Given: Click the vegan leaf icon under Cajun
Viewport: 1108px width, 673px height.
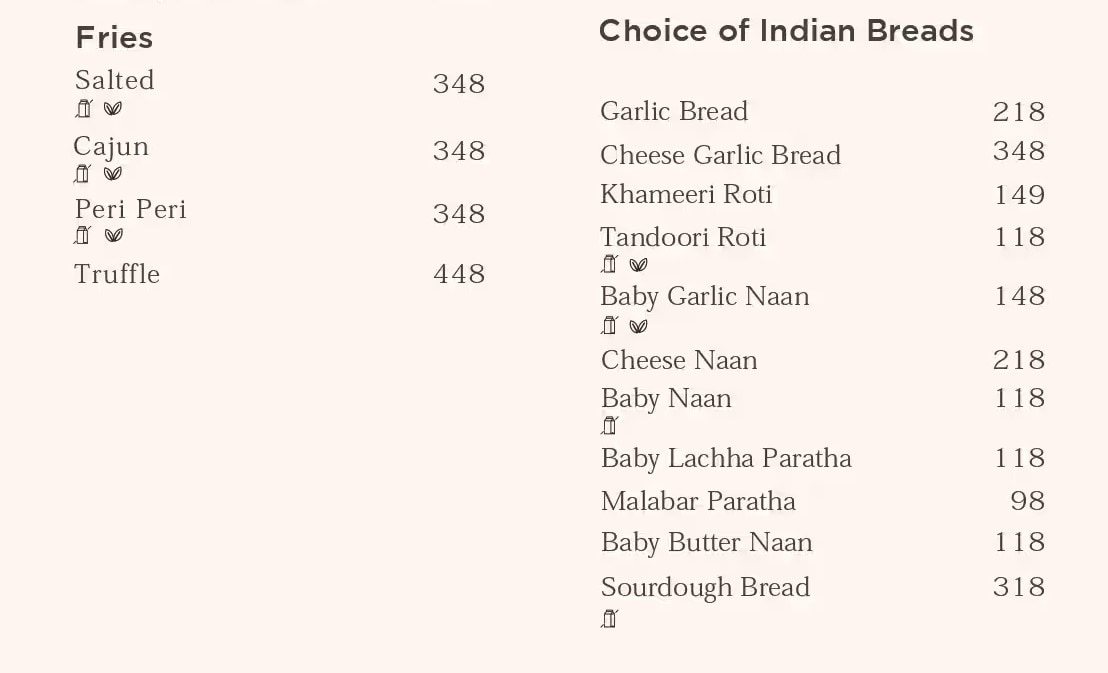Looking at the screenshot, I should click(113, 174).
